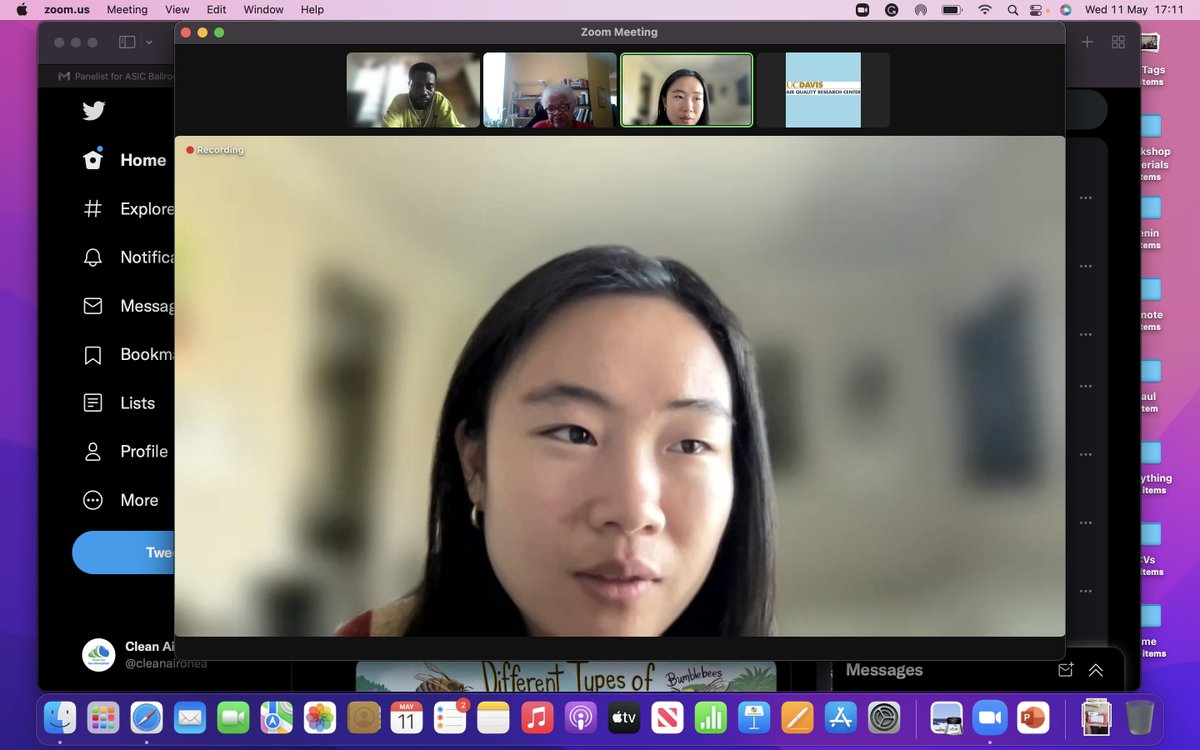Open Twitter Notifications bell
The height and width of the screenshot is (750, 1200).
coord(93,257)
